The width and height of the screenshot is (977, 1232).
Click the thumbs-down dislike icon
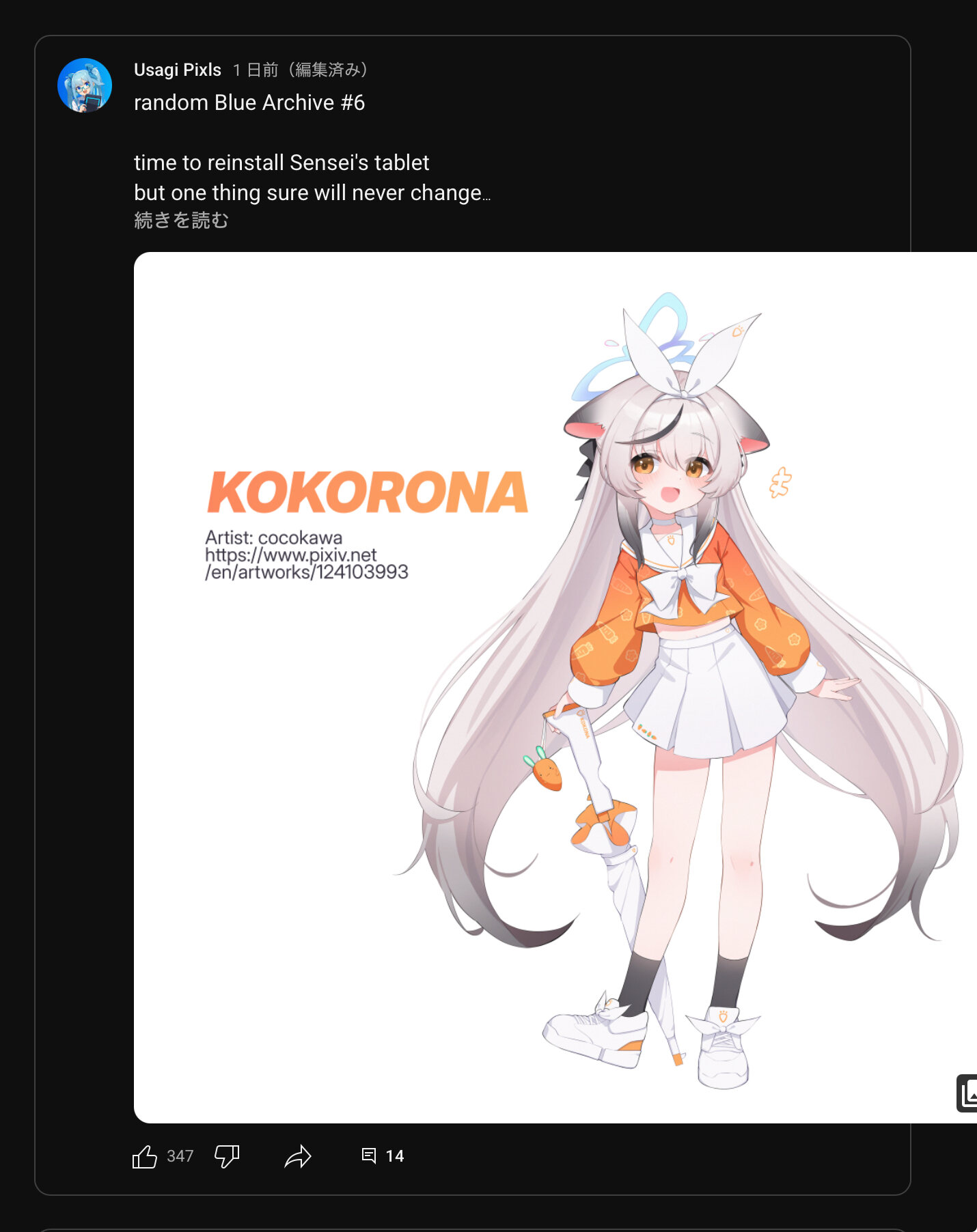[x=227, y=1156]
